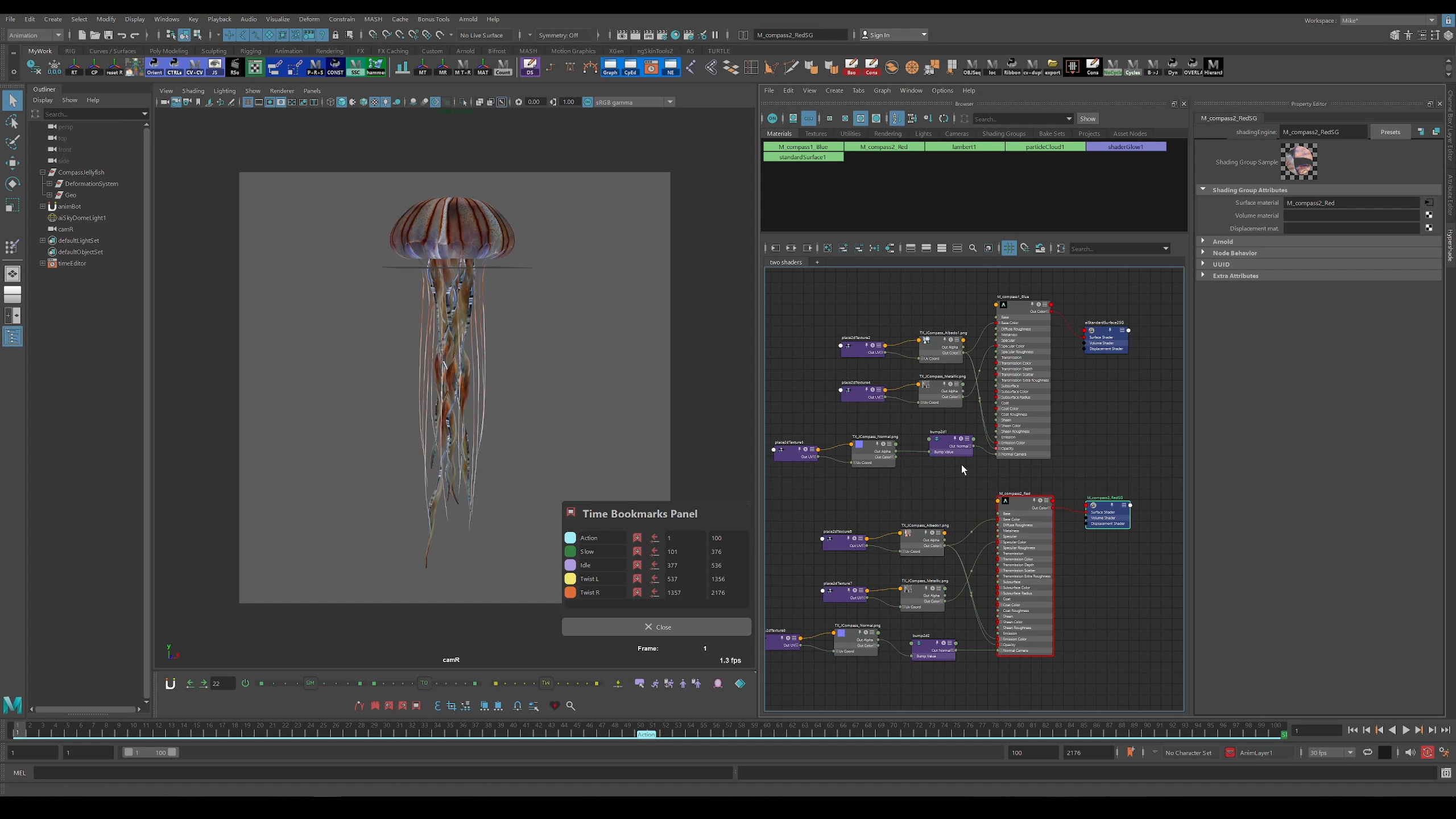Click zoom magnifier icon below viewport
The height and width of the screenshot is (819, 1456).
[571, 706]
